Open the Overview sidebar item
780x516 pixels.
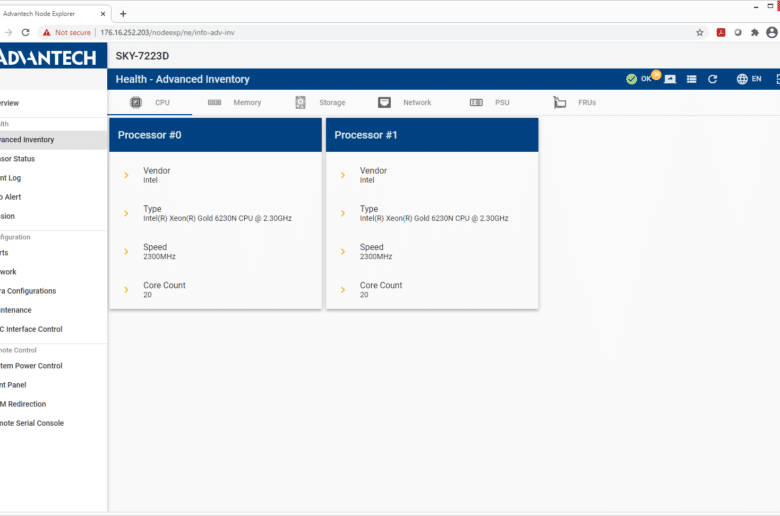(x=53, y=103)
